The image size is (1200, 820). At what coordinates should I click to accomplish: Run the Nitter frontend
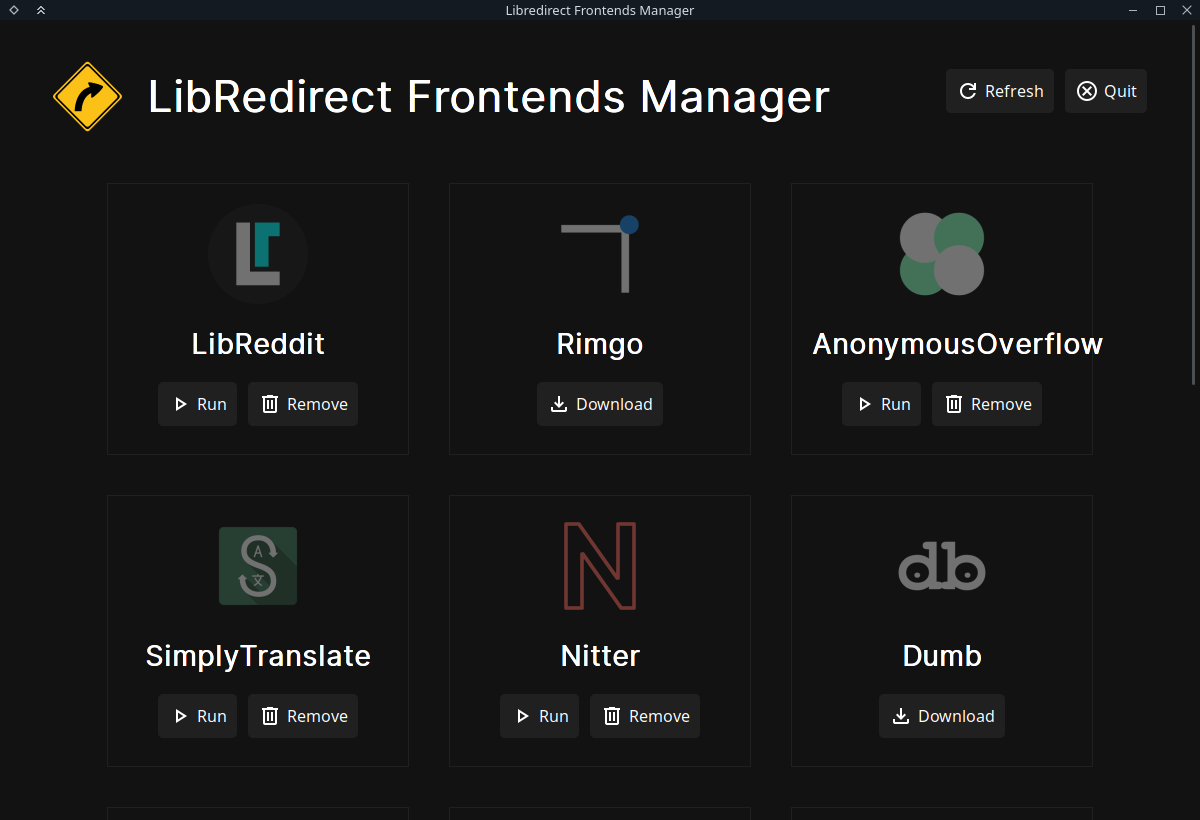(x=540, y=716)
